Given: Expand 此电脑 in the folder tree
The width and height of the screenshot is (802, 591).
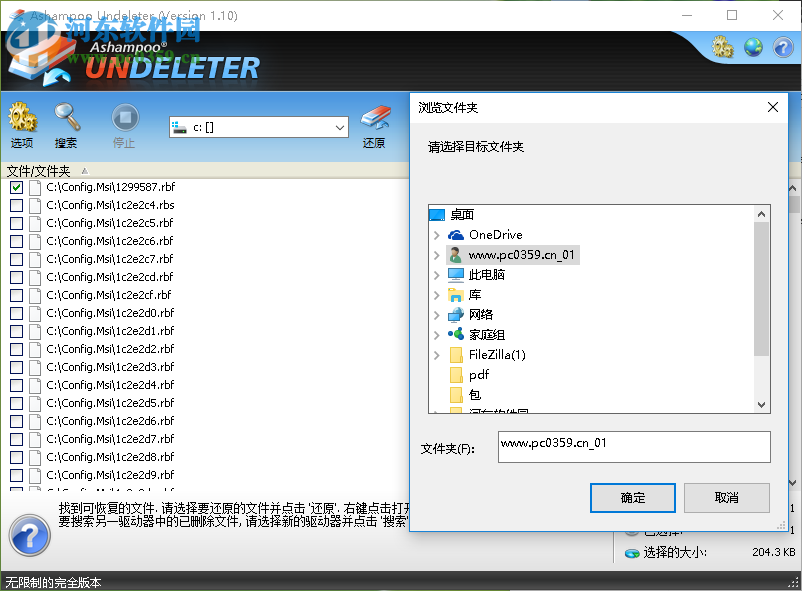Looking at the screenshot, I should pos(438,275).
